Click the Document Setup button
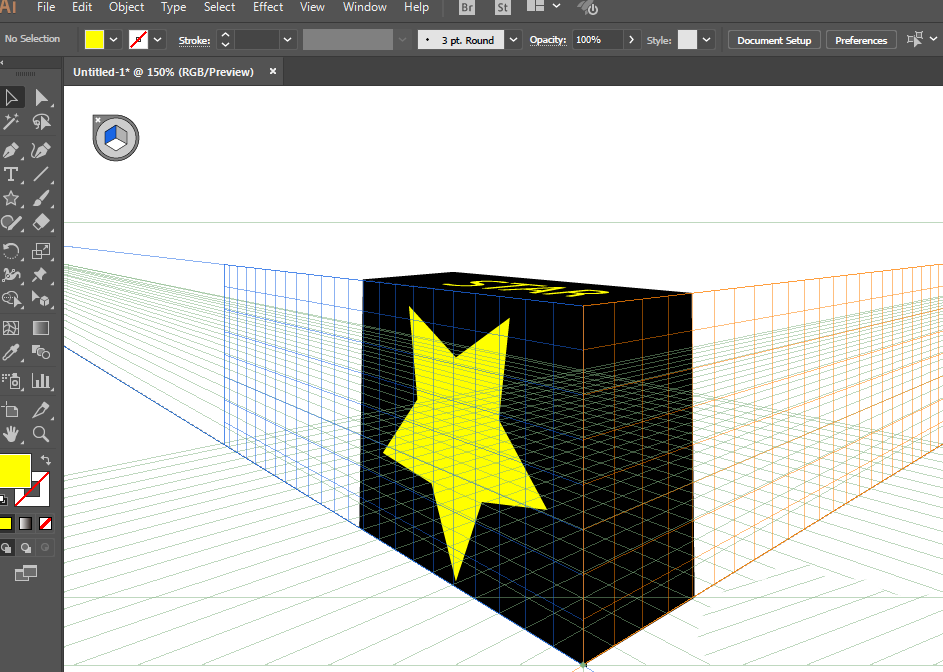 tap(774, 40)
